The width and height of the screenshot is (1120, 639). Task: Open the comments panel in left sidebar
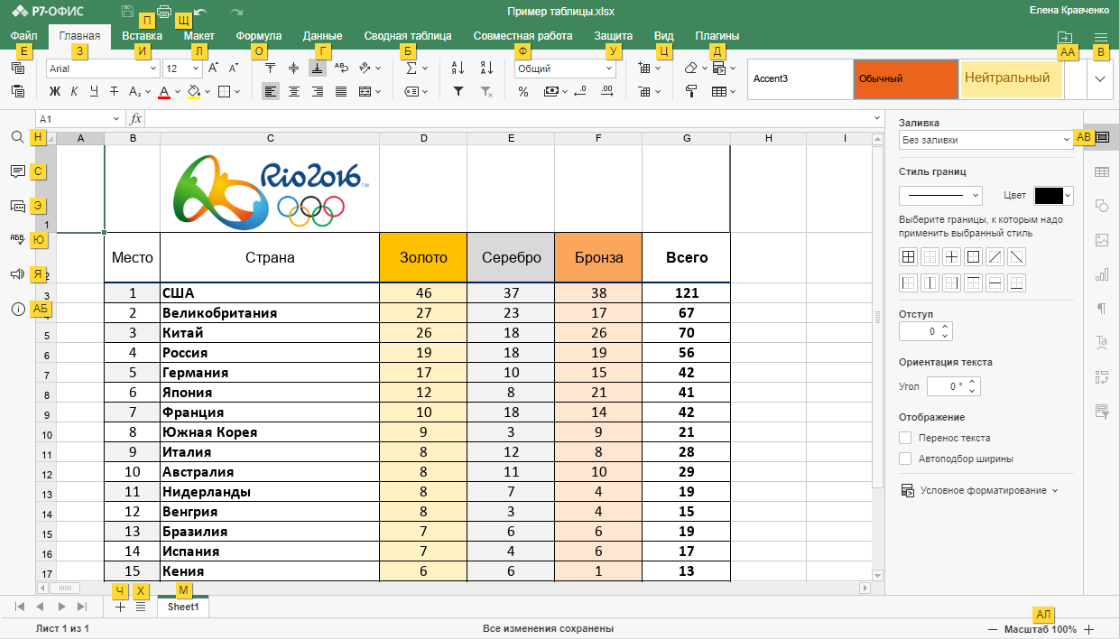(18, 171)
